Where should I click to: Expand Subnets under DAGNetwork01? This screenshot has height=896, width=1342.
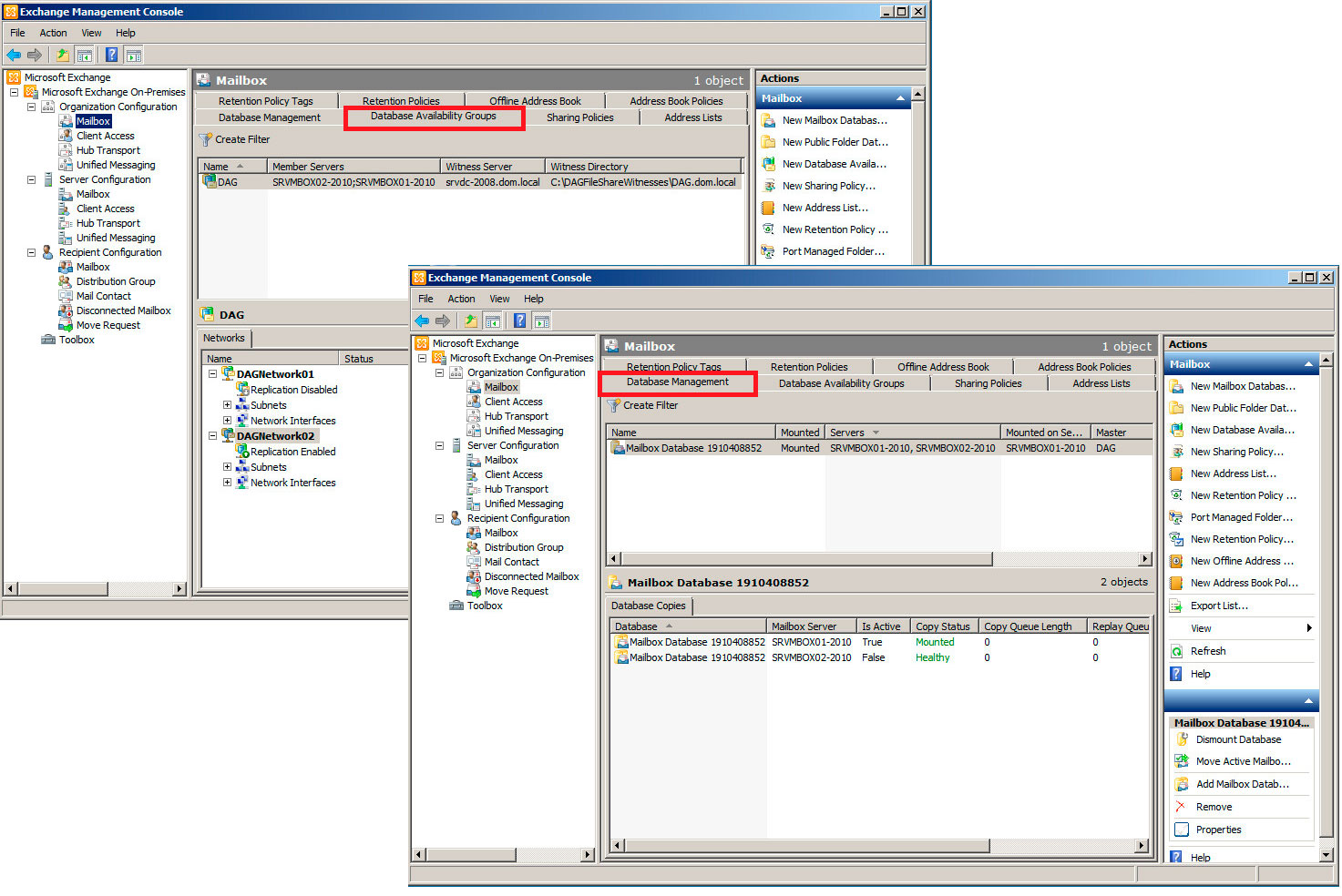[x=227, y=404]
